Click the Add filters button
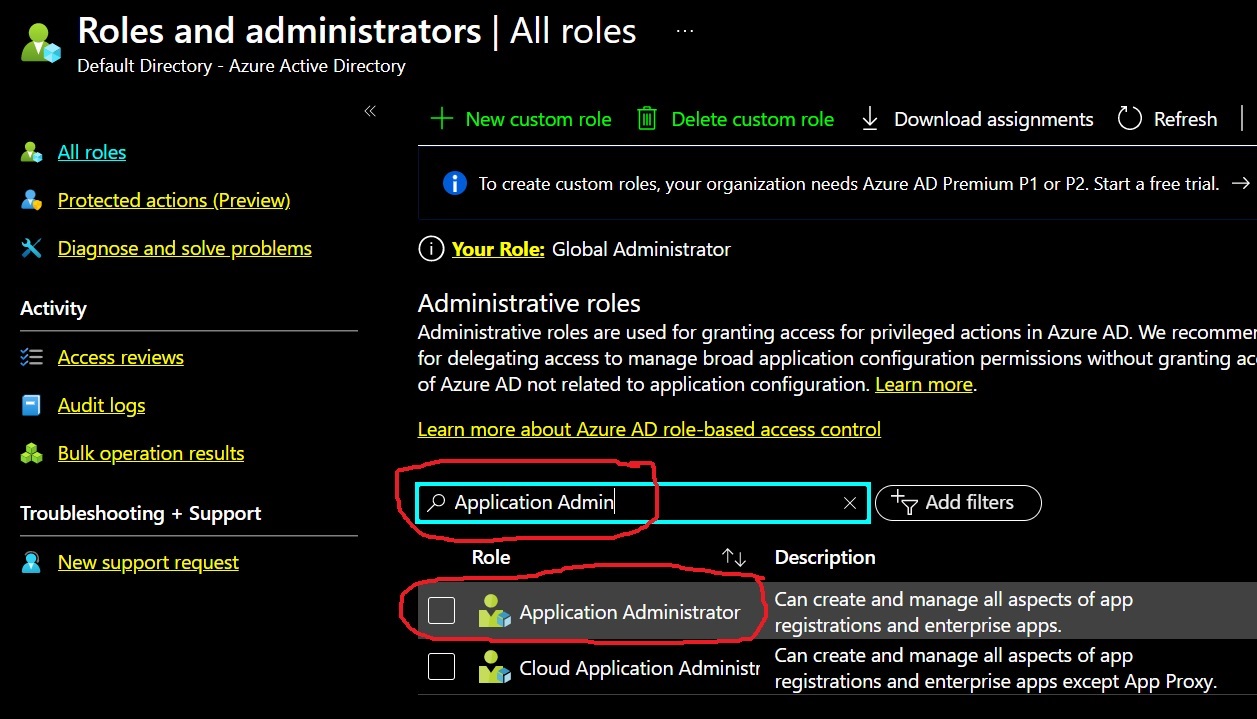Image resolution: width=1257 pixels, height=719 pixels. click(958, 502)
